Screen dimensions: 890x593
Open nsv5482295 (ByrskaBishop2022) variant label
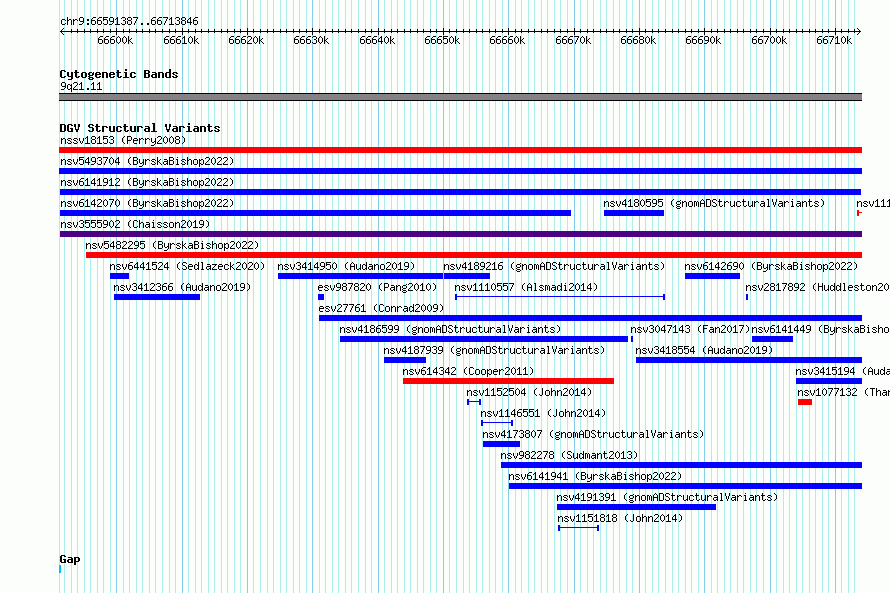tap(172, 245)
